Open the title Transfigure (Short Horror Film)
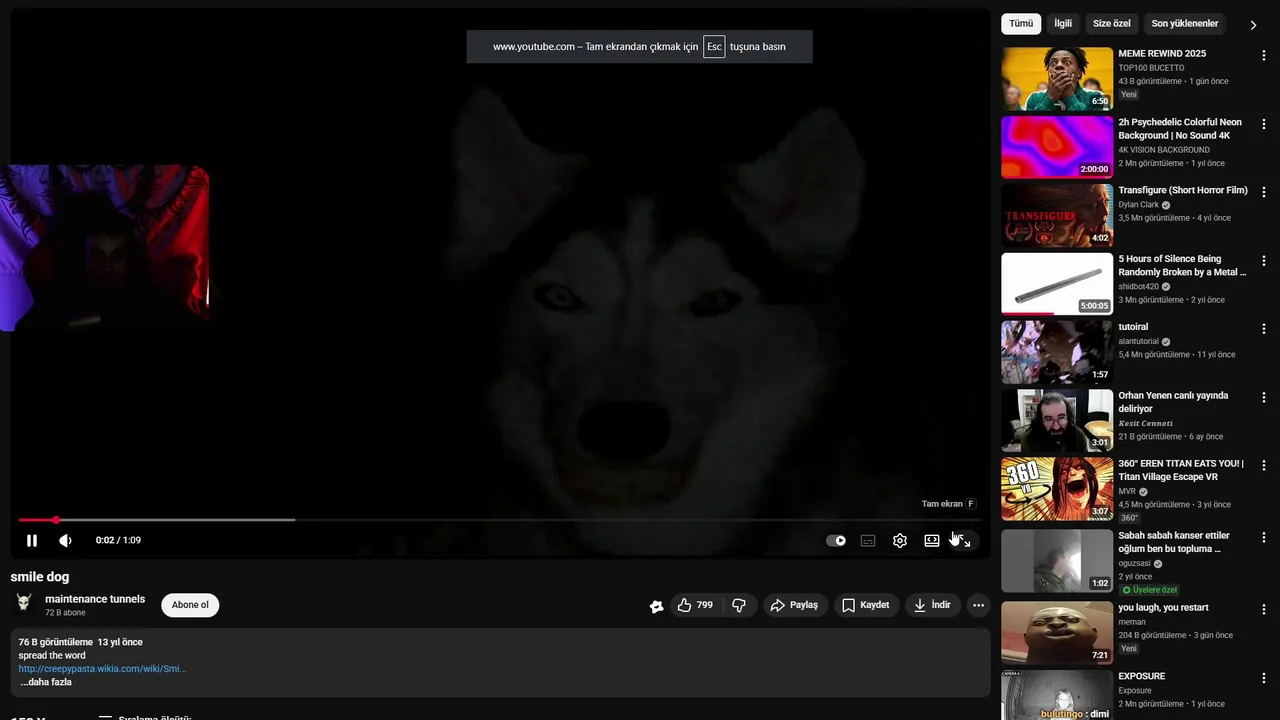 [x=1183, y=191]
